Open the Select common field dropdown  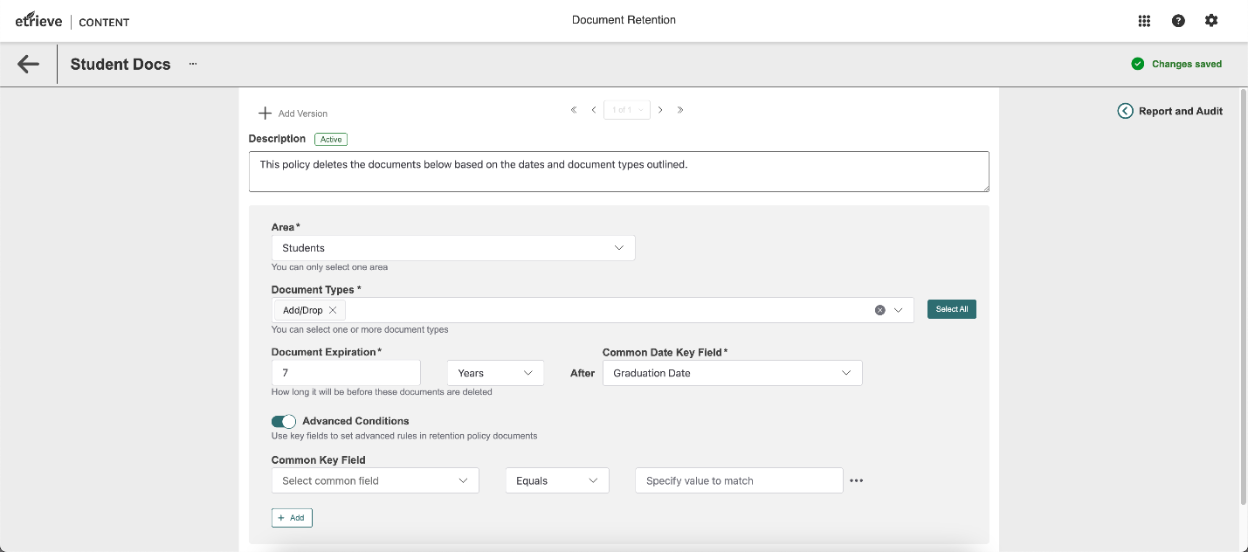[375, 481]
